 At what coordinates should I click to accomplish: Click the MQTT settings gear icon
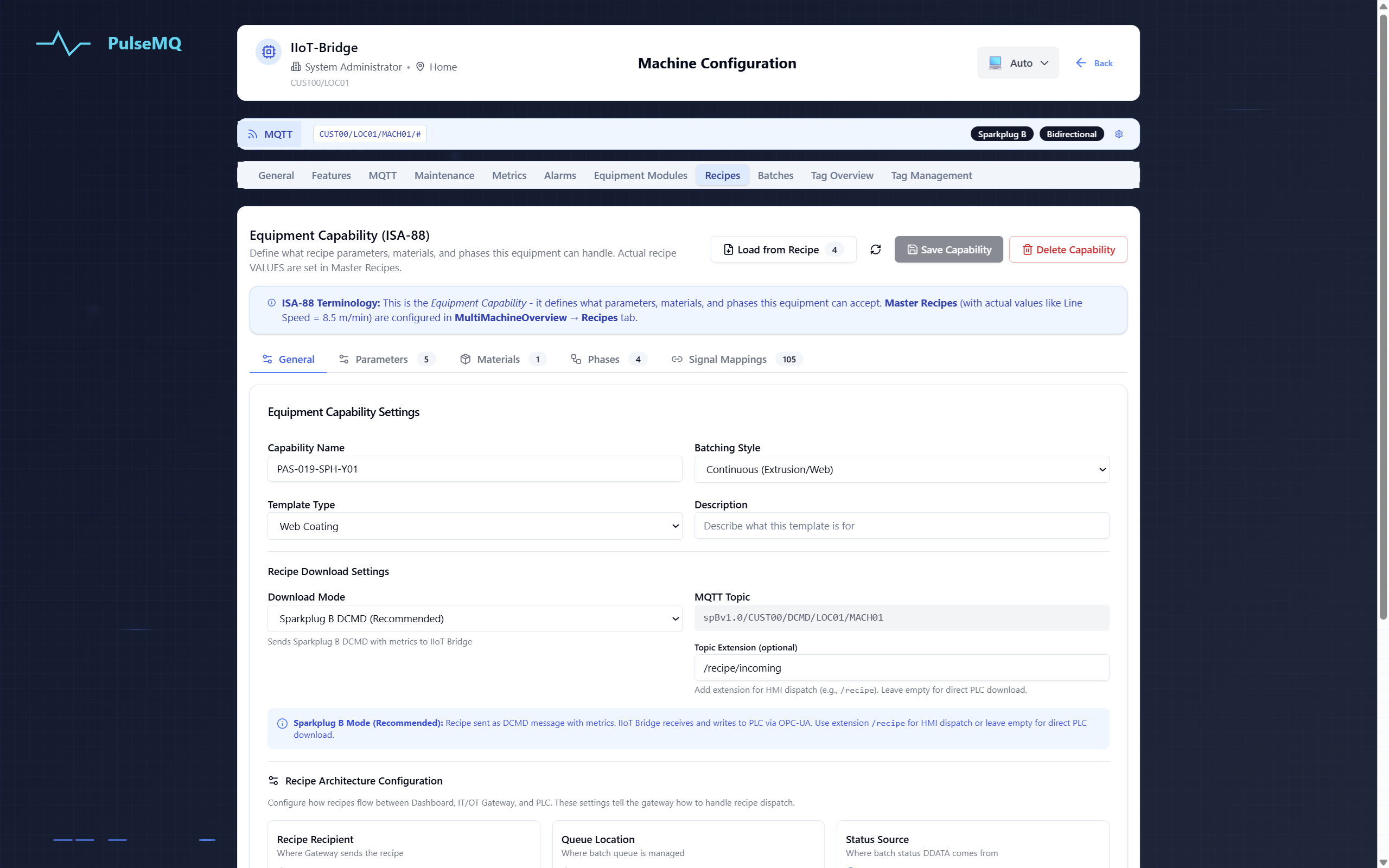1119,135
